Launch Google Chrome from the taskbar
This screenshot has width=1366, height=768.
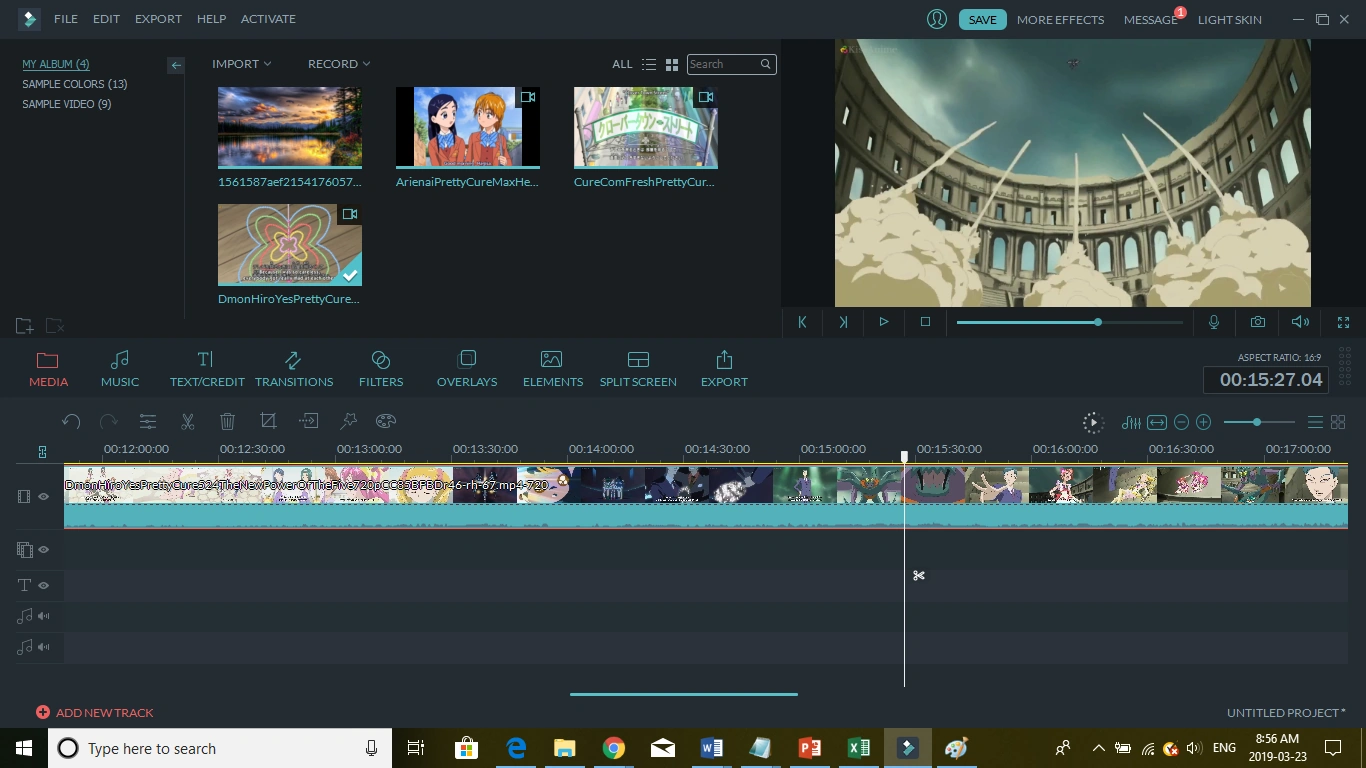point(614,748)
